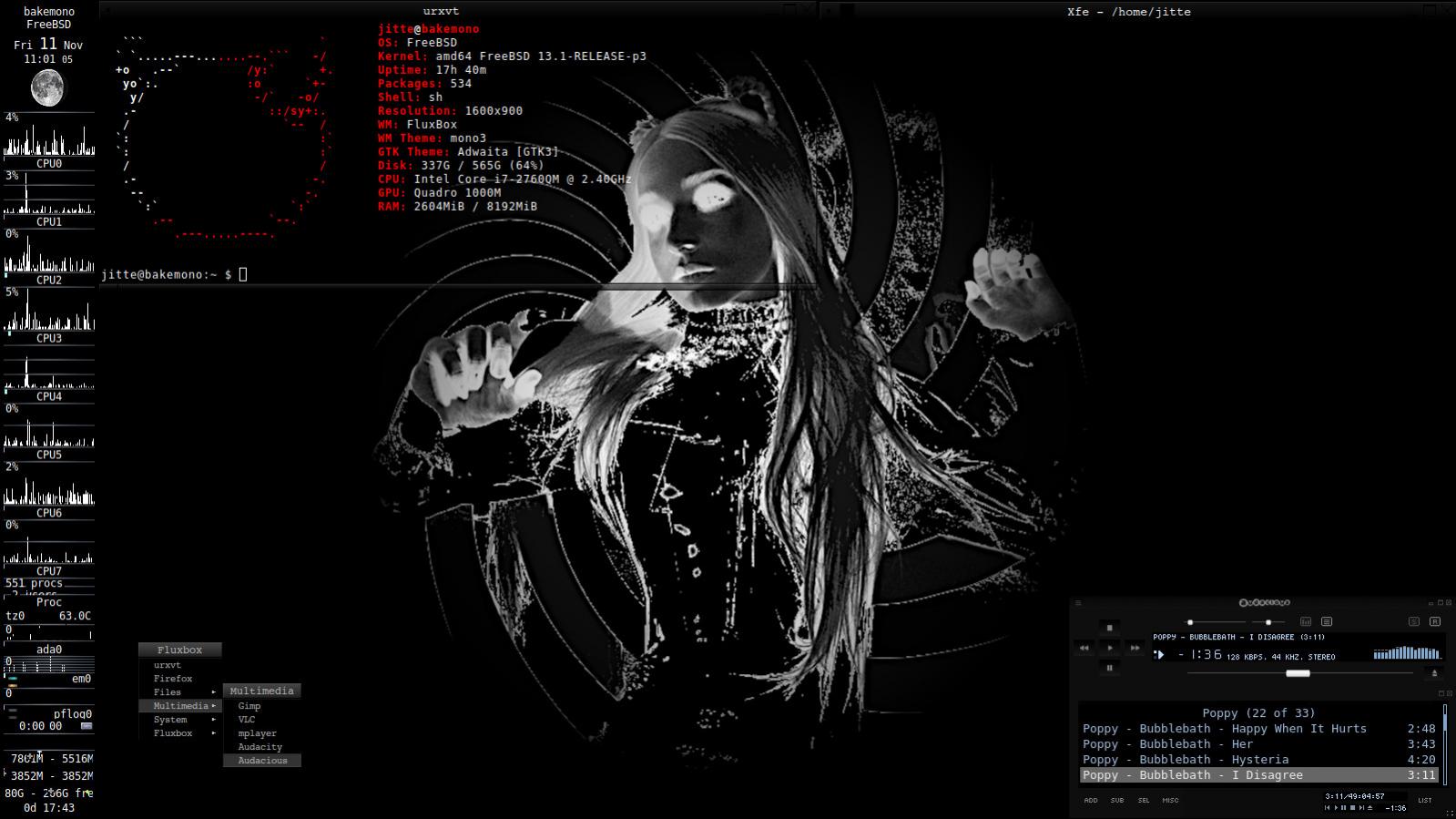Open the ADD menu in the playlist

[x=1091, y=801]
